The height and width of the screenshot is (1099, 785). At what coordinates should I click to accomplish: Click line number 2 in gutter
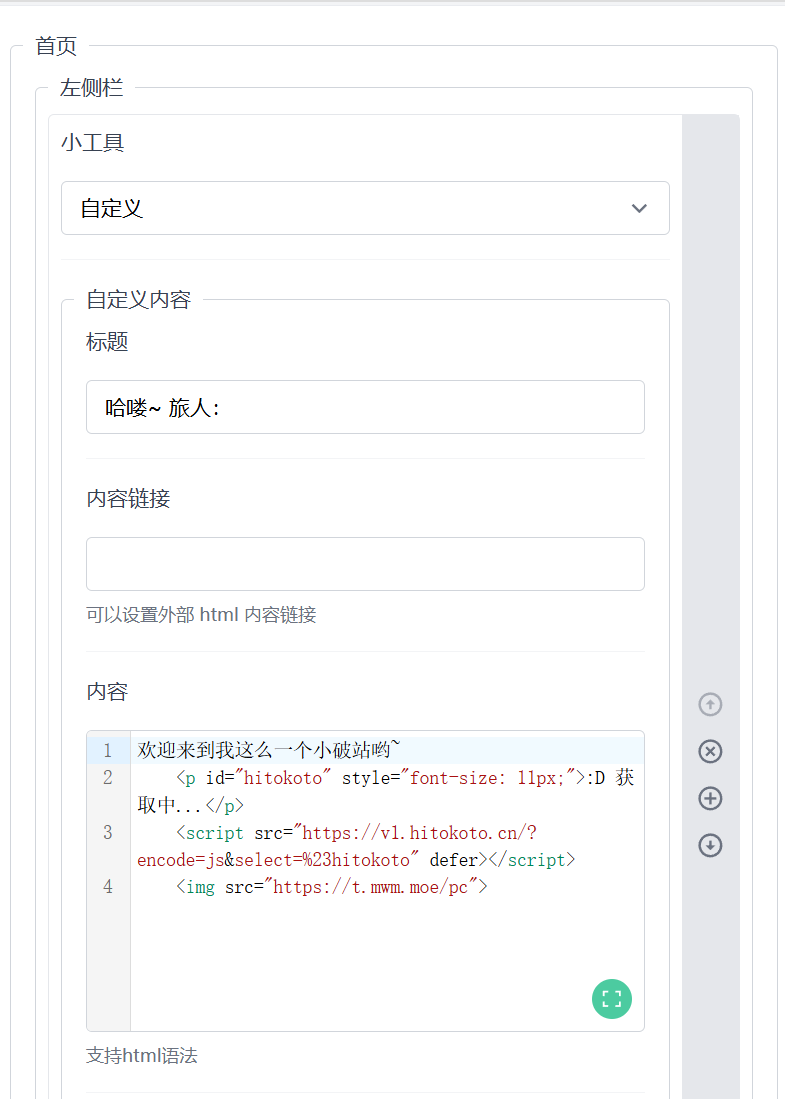(x=108, y=777)
